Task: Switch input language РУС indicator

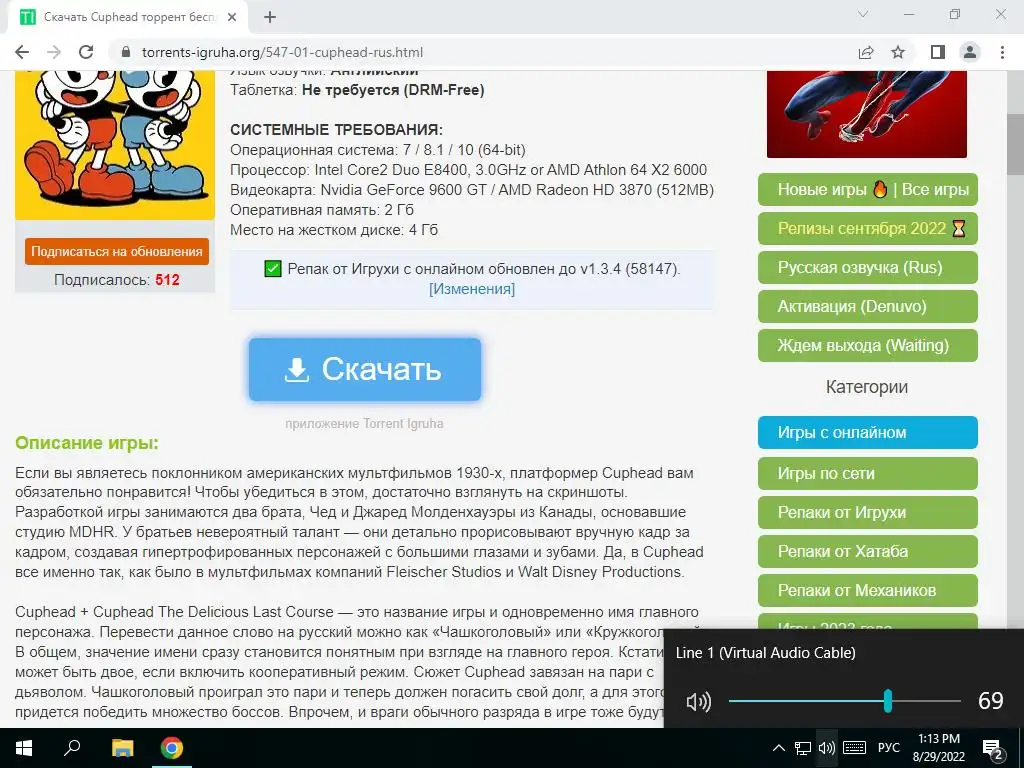Action: (x=889, y=748)
